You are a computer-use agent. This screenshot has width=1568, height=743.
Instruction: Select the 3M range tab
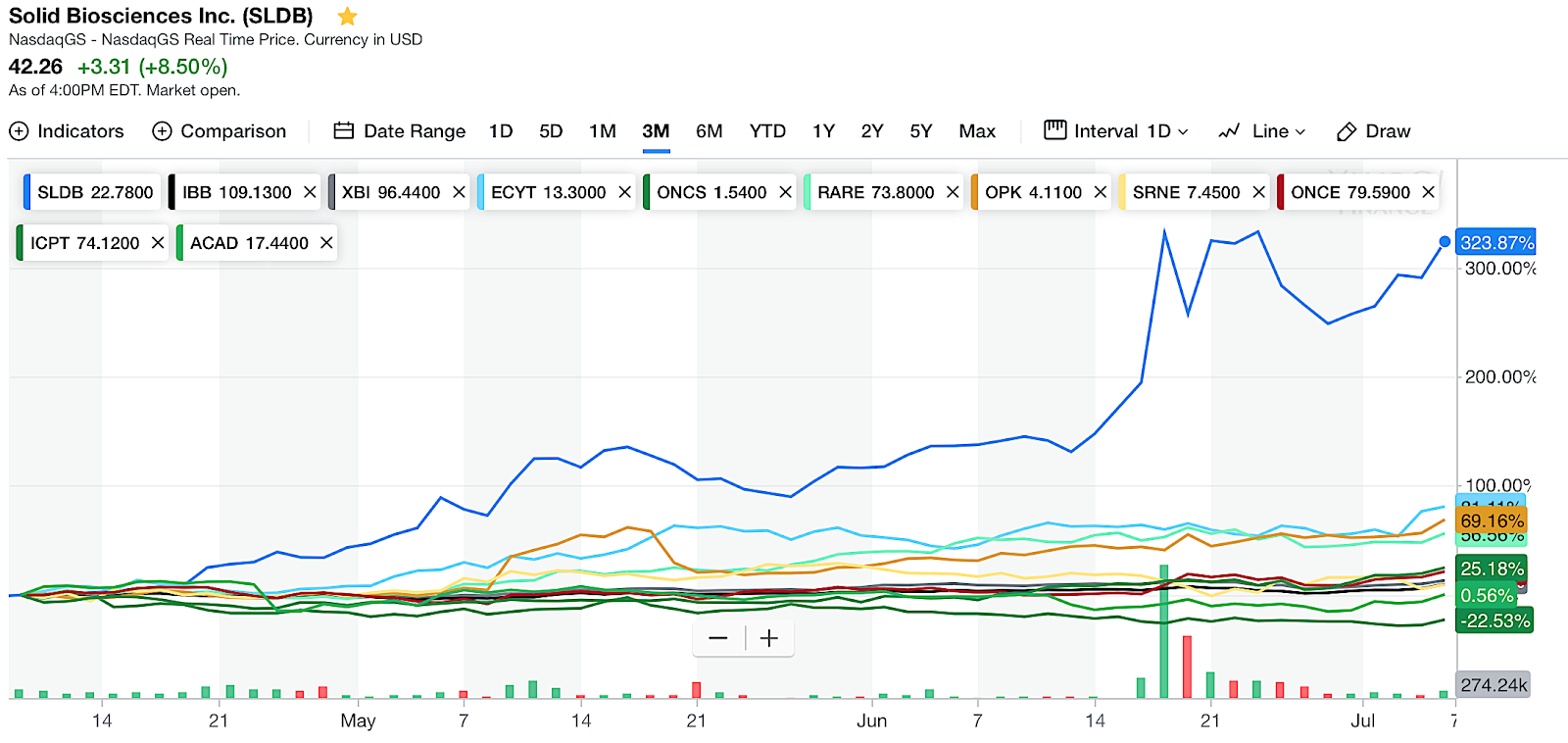[656, 131]
